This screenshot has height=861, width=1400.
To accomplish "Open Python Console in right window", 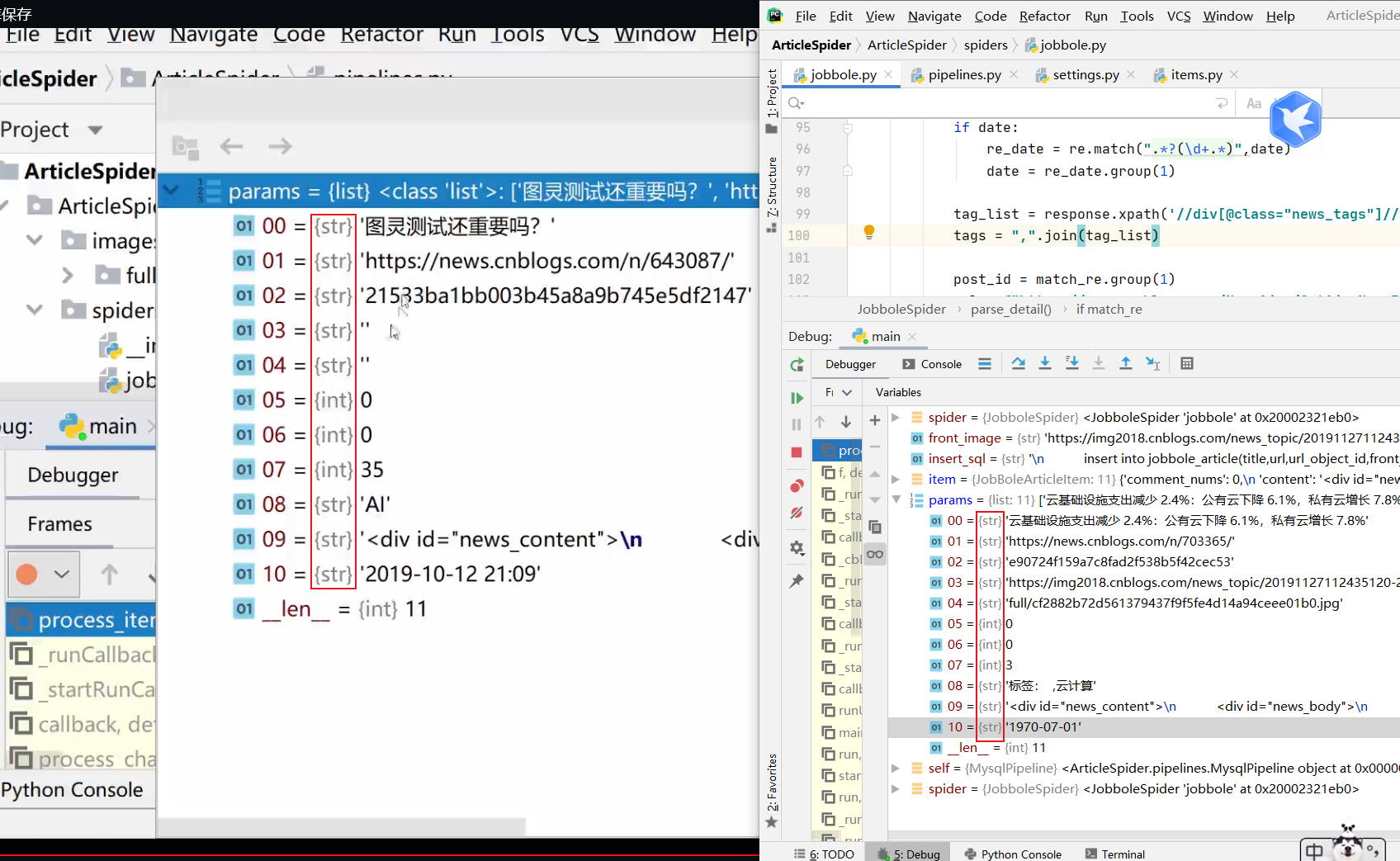I will pos(1013,854).
